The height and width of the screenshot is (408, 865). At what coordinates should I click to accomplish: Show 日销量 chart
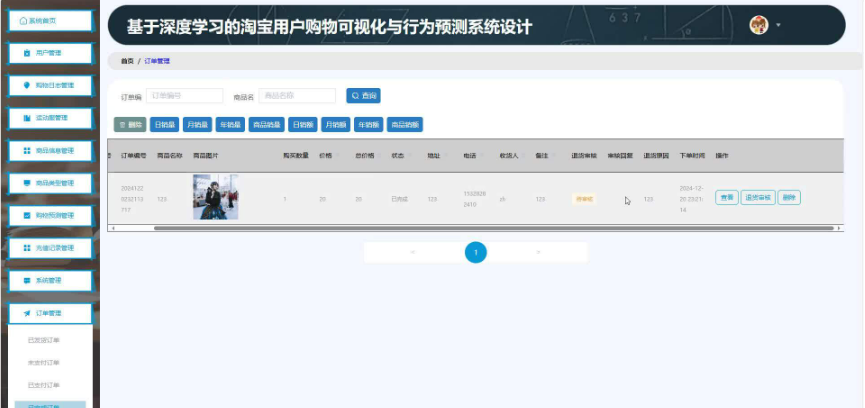click(x=164, y=125)
